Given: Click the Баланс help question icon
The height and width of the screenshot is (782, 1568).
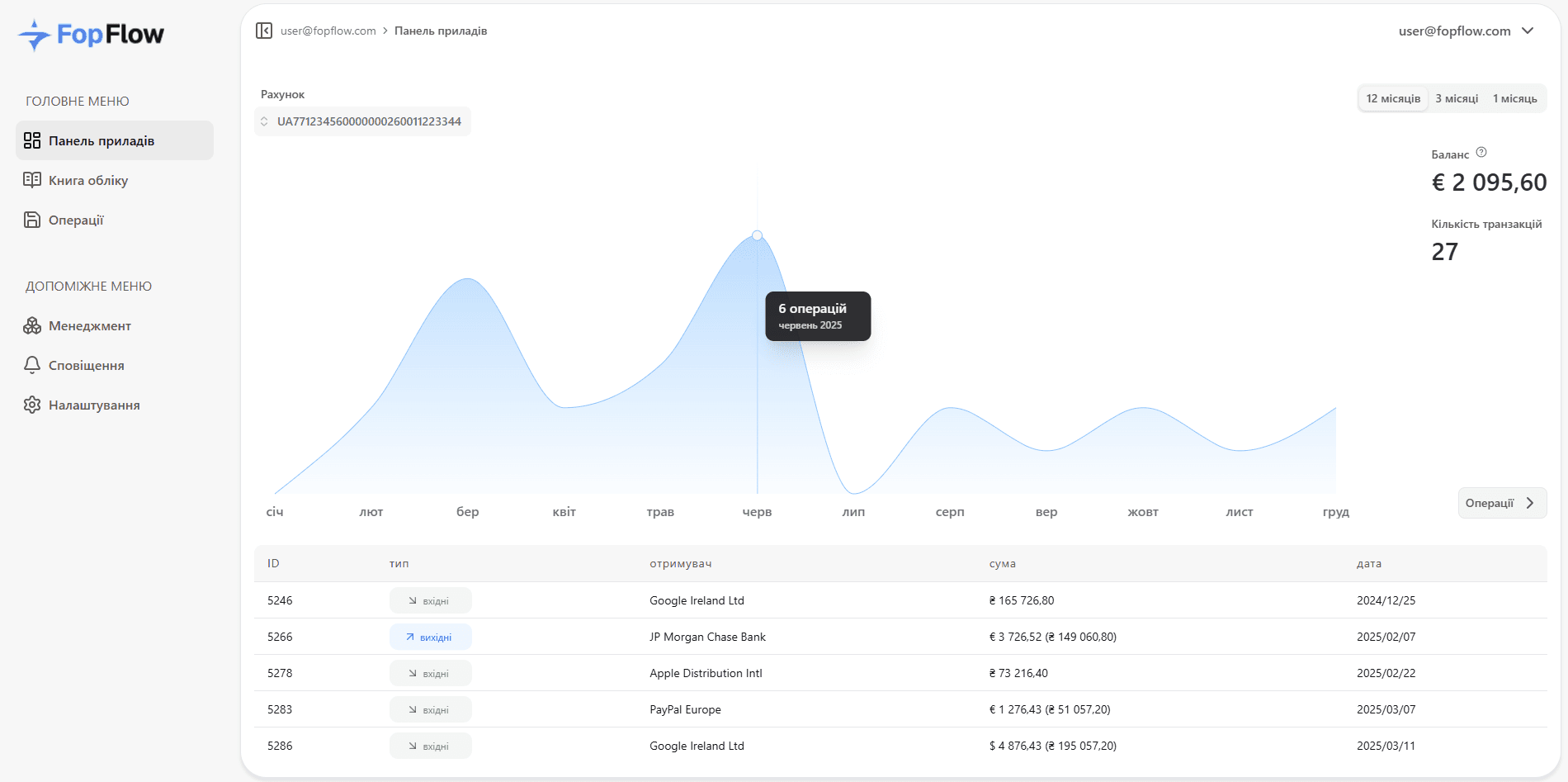Looking at the screenshot, I should tap(1481, 153).
